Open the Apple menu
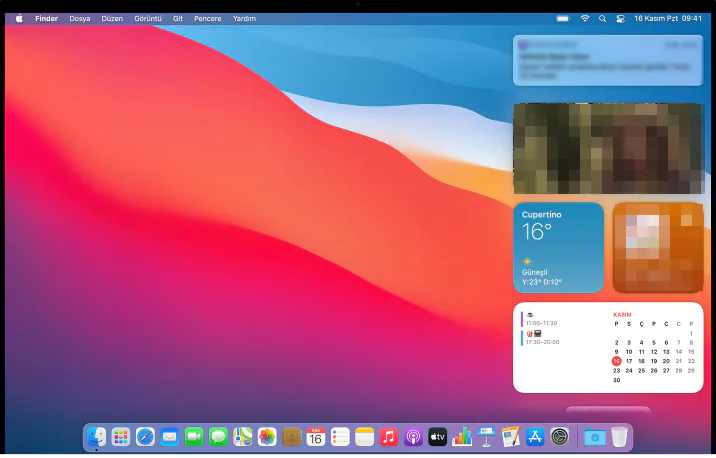Viewport: 716px width, 458px height. (19, 18)
